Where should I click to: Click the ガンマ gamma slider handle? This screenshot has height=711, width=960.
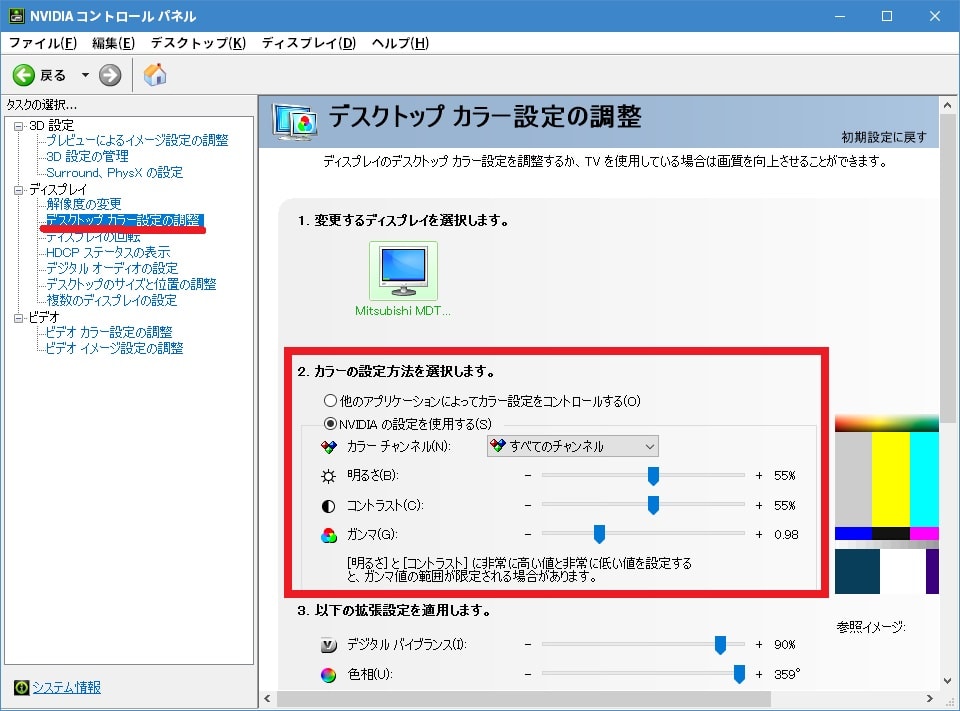pos(599,534)
